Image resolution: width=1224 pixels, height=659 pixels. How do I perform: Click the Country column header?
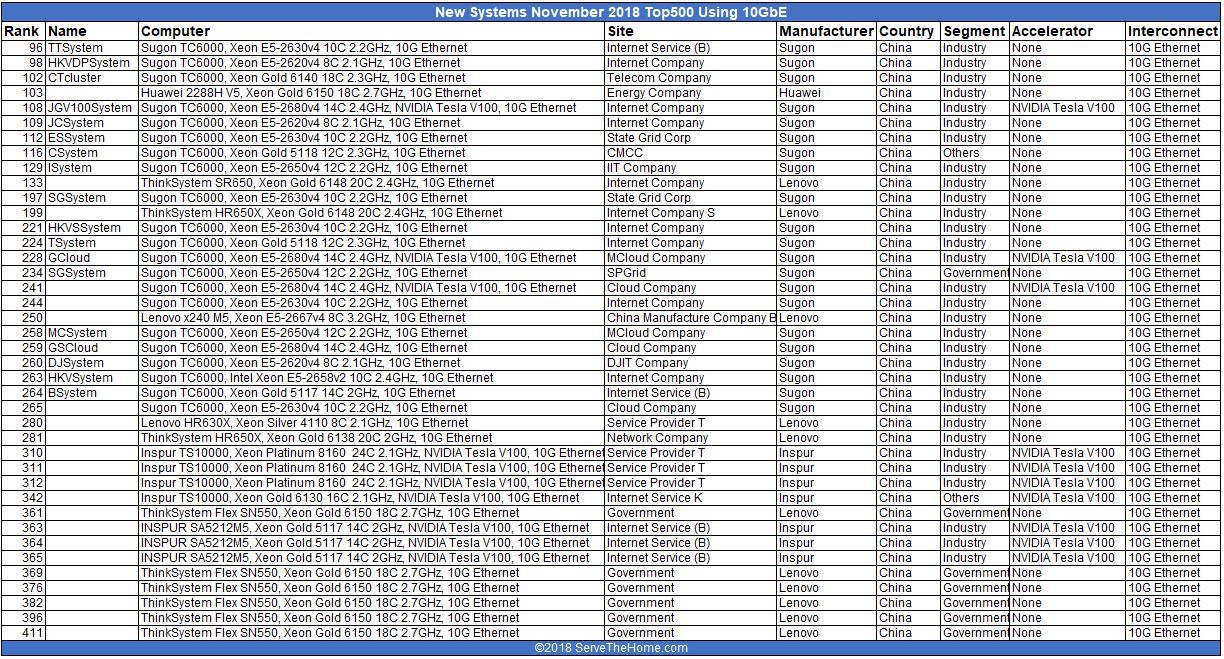908,31
